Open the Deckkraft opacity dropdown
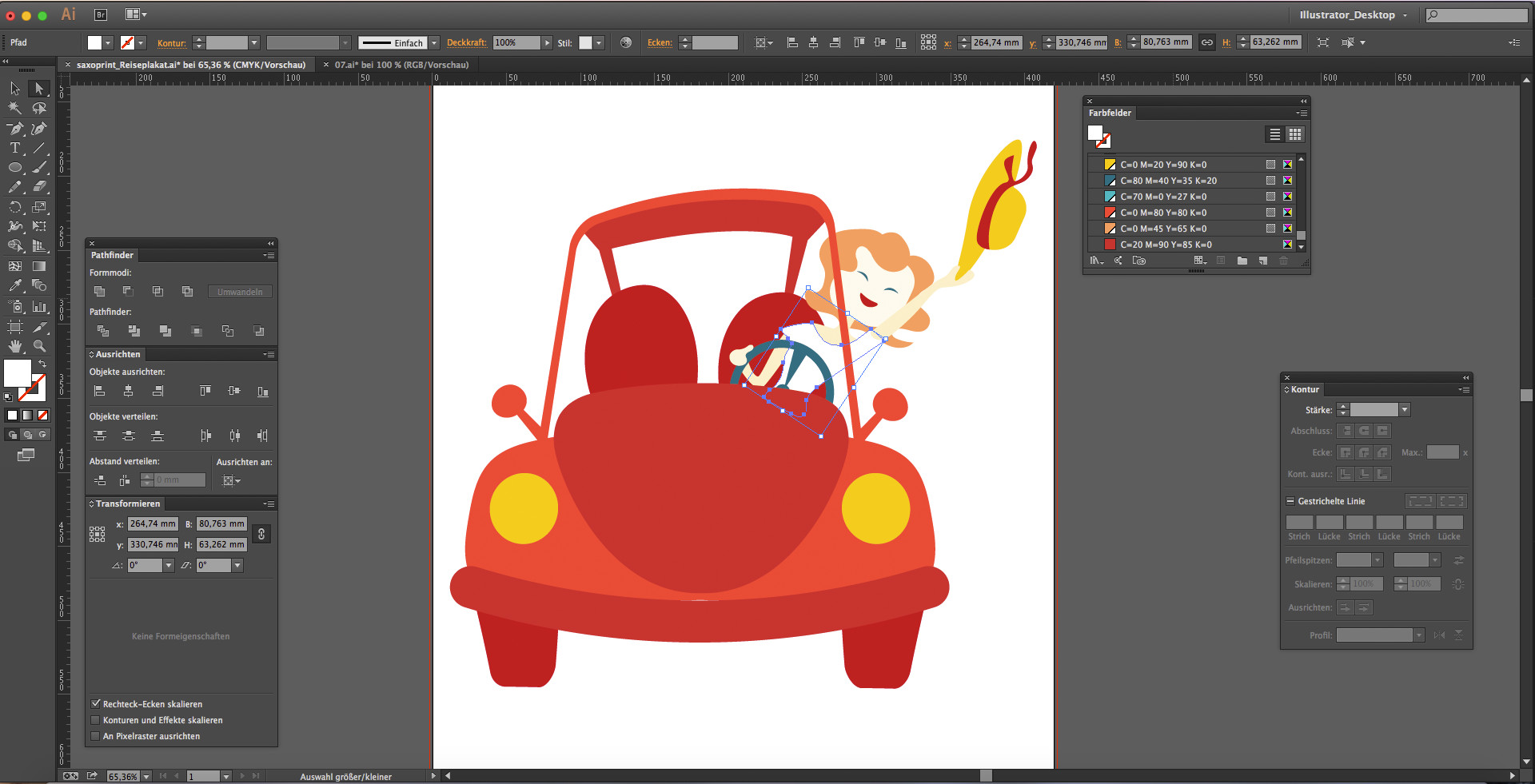 [547, 43]
